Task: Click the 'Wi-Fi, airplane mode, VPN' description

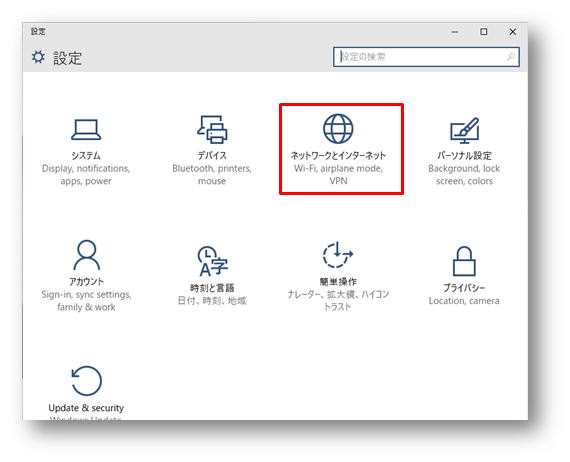Action: point(338,175)
